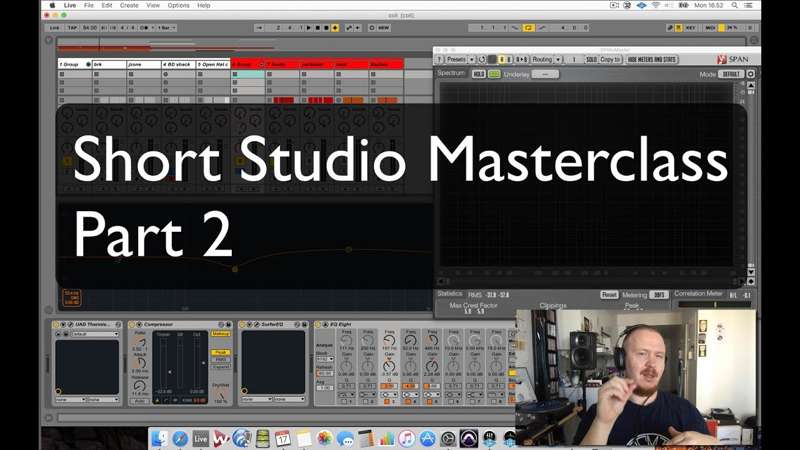Open App Store from the dock
This screenshot has height=450, width=800.
pyautogui.click(x=428, y=439)
